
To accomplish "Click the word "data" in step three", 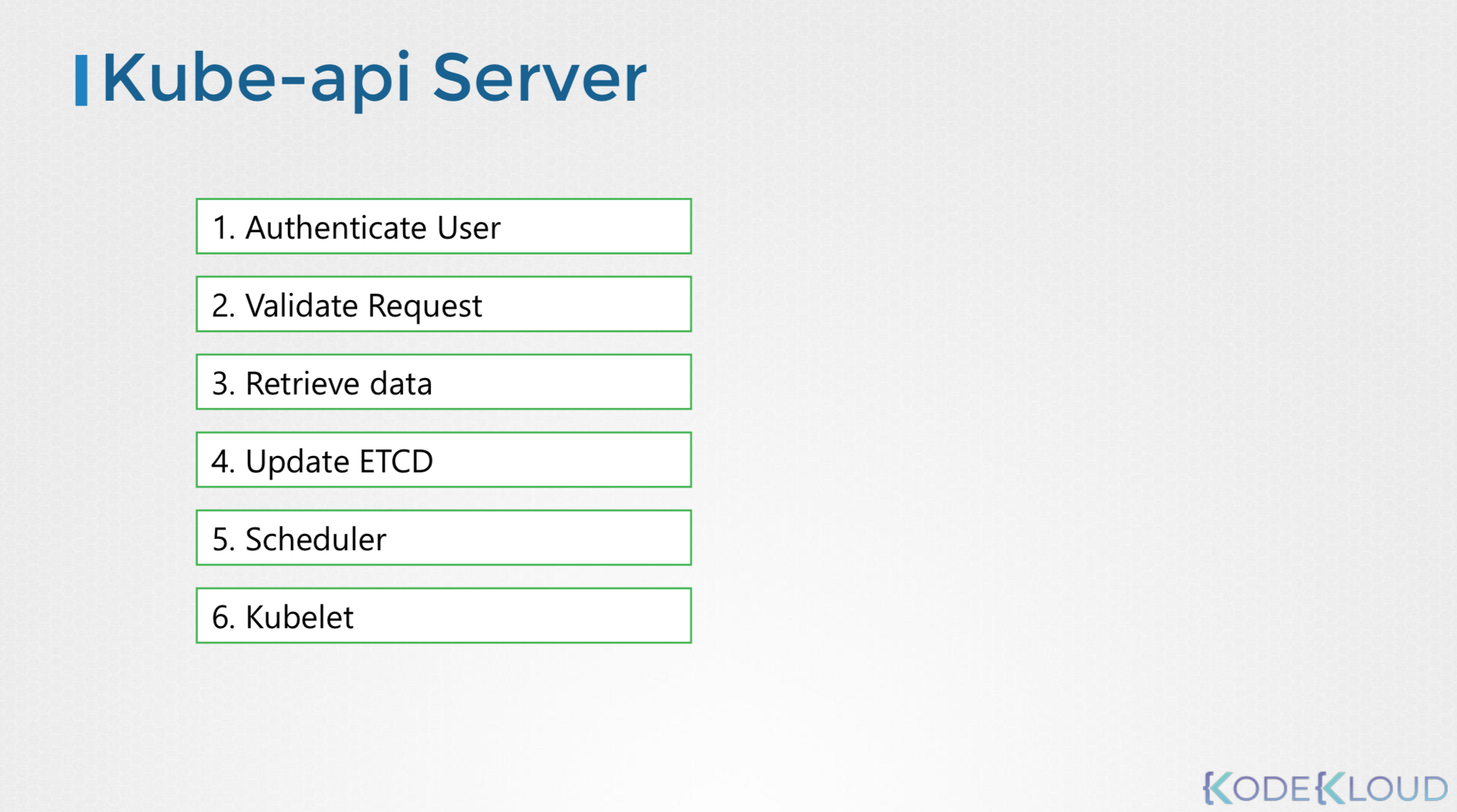I will pyautogui.click(x=400, y=384).
